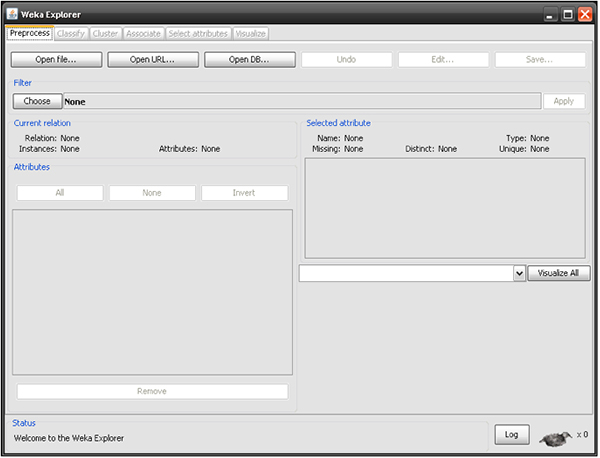Click the Open DB... button
This screenshot has width=600, height=458.
(x=250, y=60)
